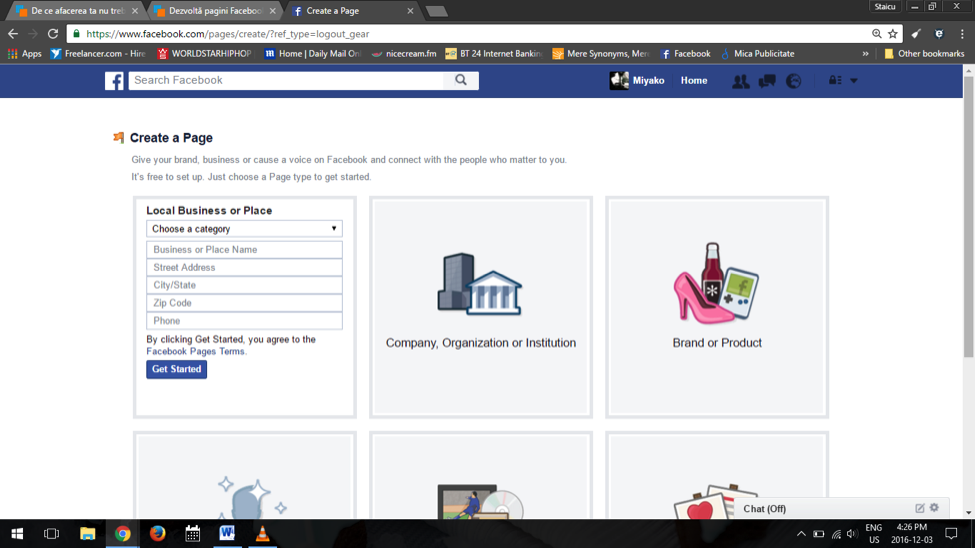Open the Chrome menu three dots
The image size is (975, 549).
click(x=962, y=34)
